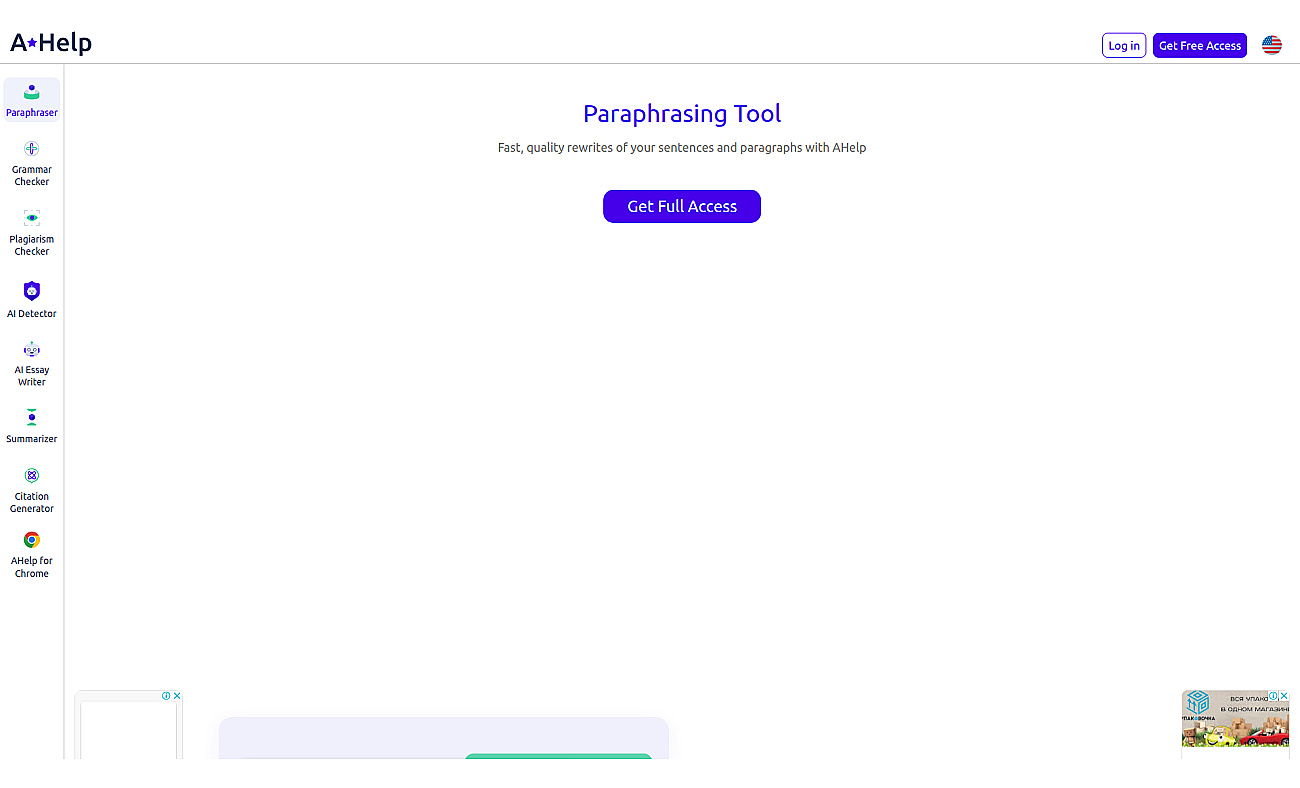Viewport: 1300px width, 788px height.
Task: Open the AHelp for Chrome icon
Action: pyautogui.click(x=32, y=540)
